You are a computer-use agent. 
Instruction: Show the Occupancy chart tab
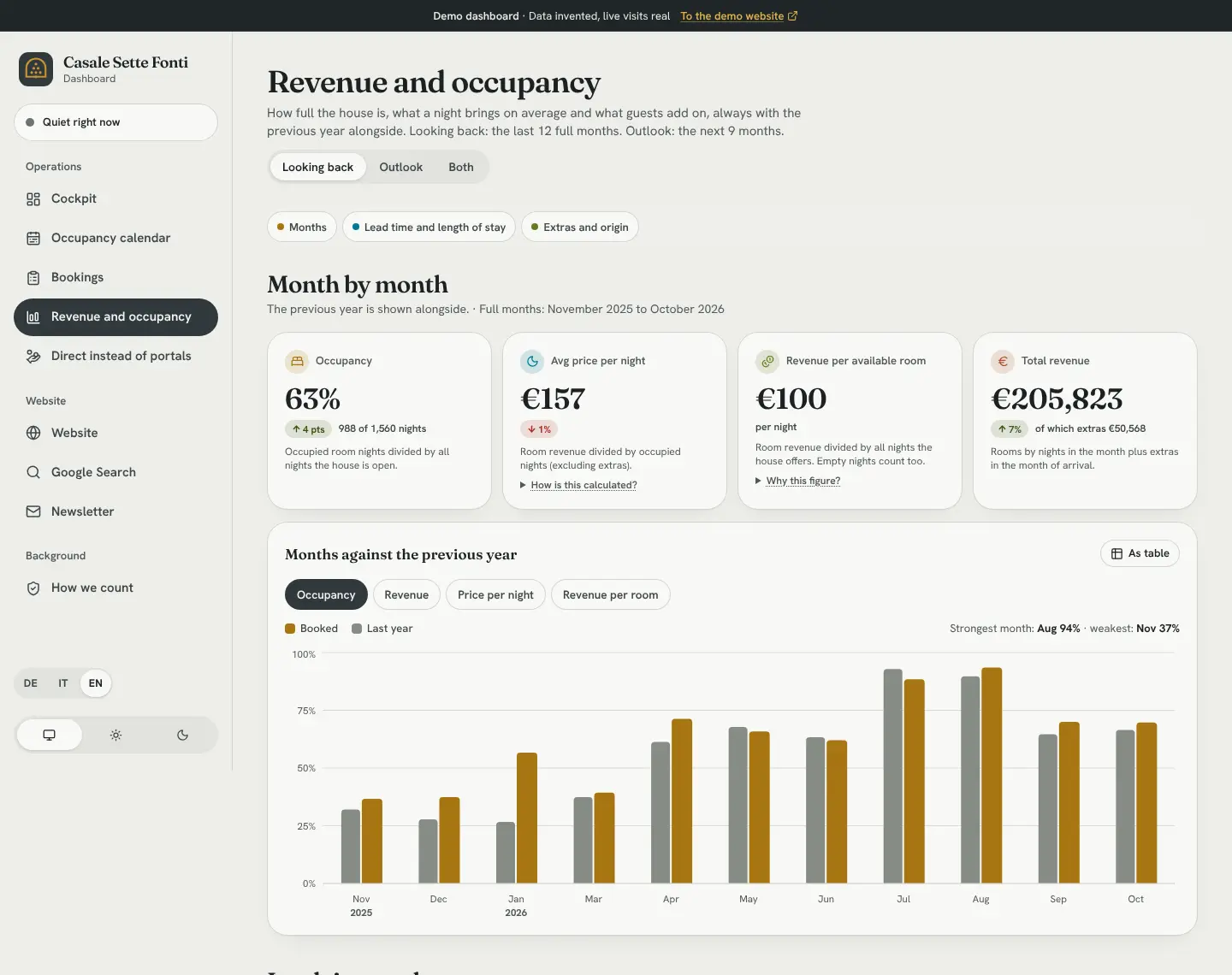click(x=326, y=594)
